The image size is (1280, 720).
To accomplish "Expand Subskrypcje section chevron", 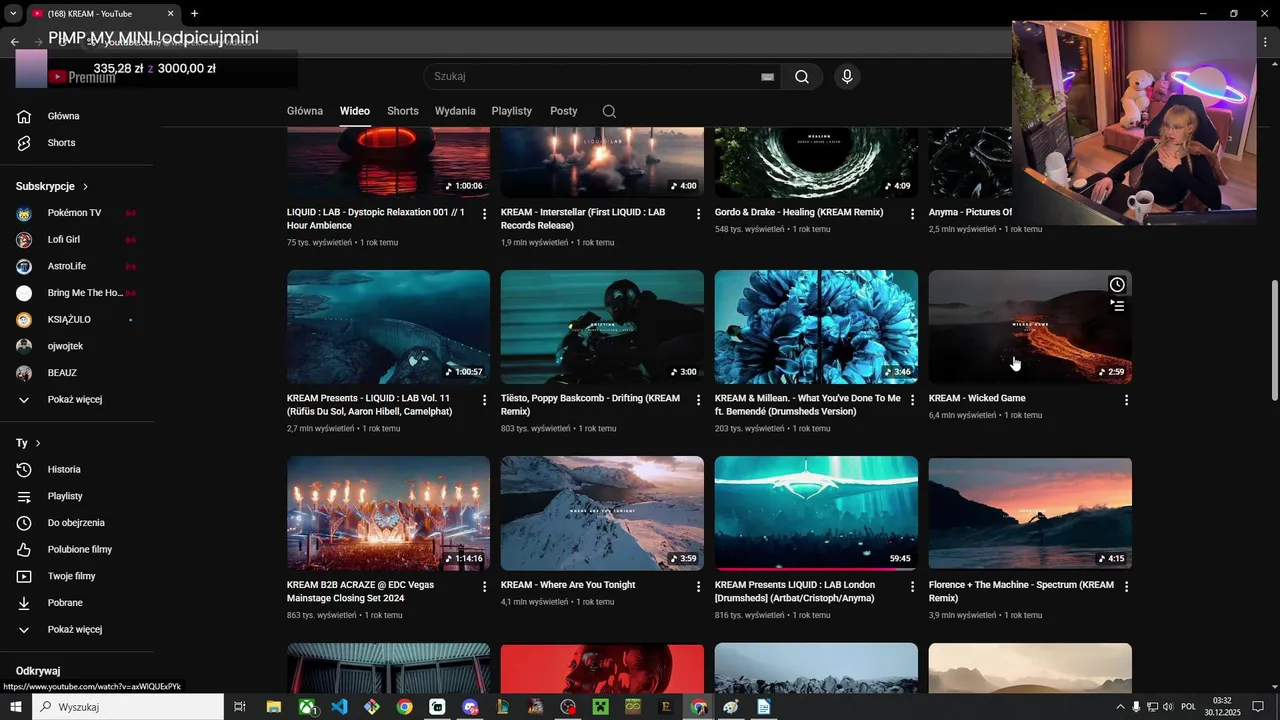I will pyautogui.click(x=85, y=187).
